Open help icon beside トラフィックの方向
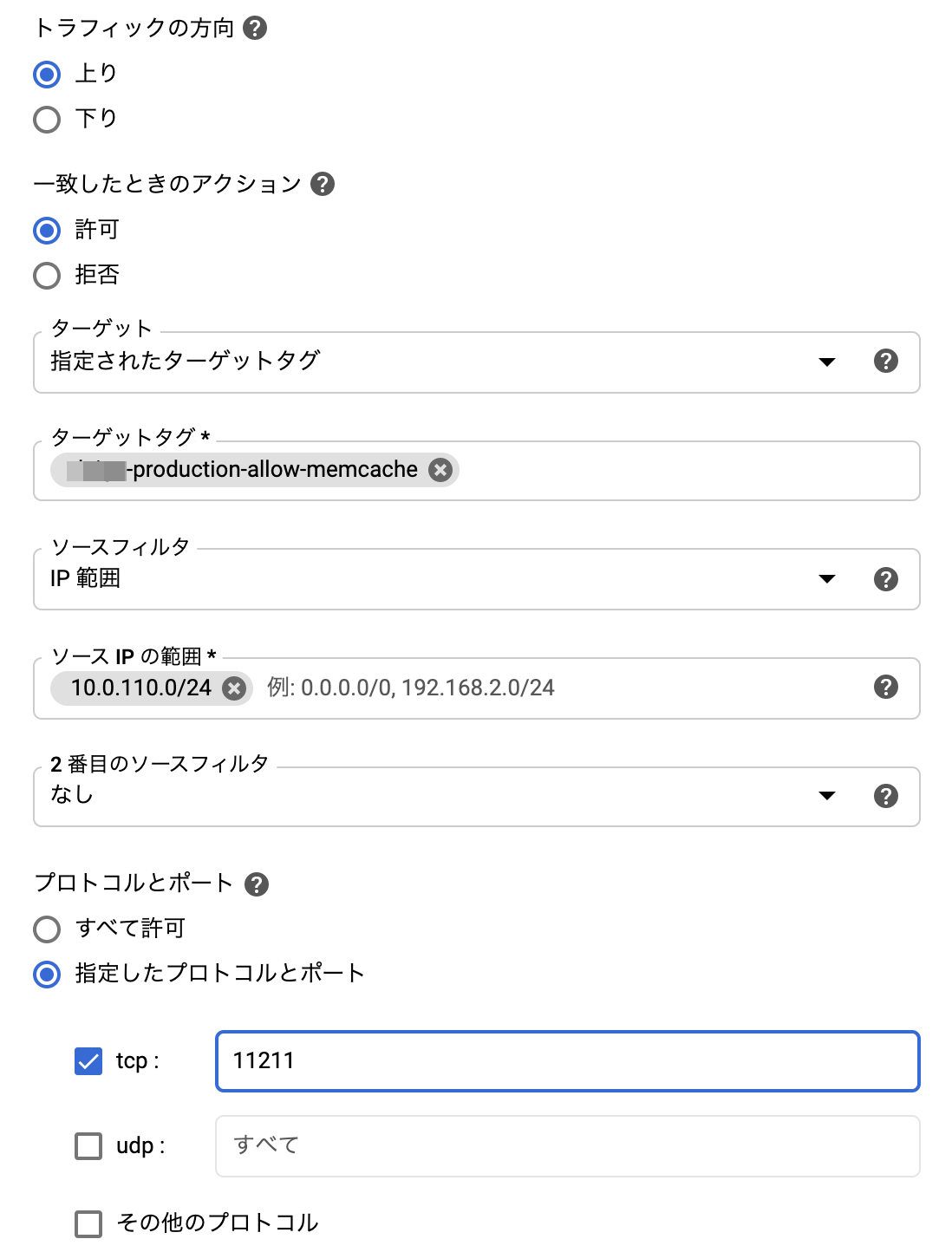Screen dimensions: 952x1252 point(255,29)
